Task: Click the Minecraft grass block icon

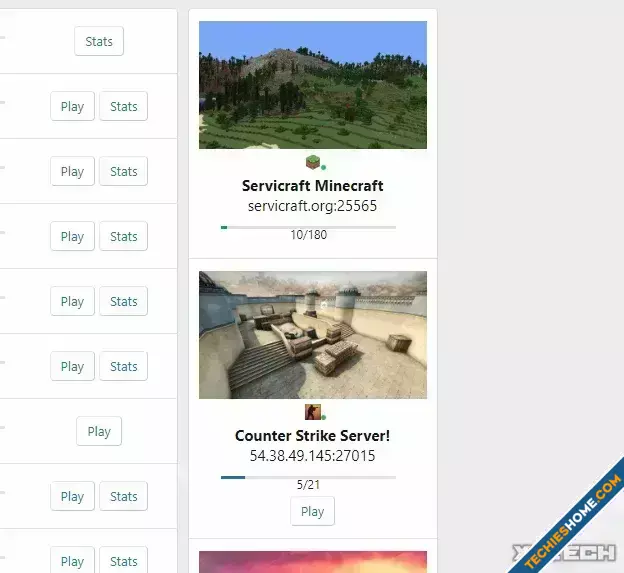Action: click(313, 162)
